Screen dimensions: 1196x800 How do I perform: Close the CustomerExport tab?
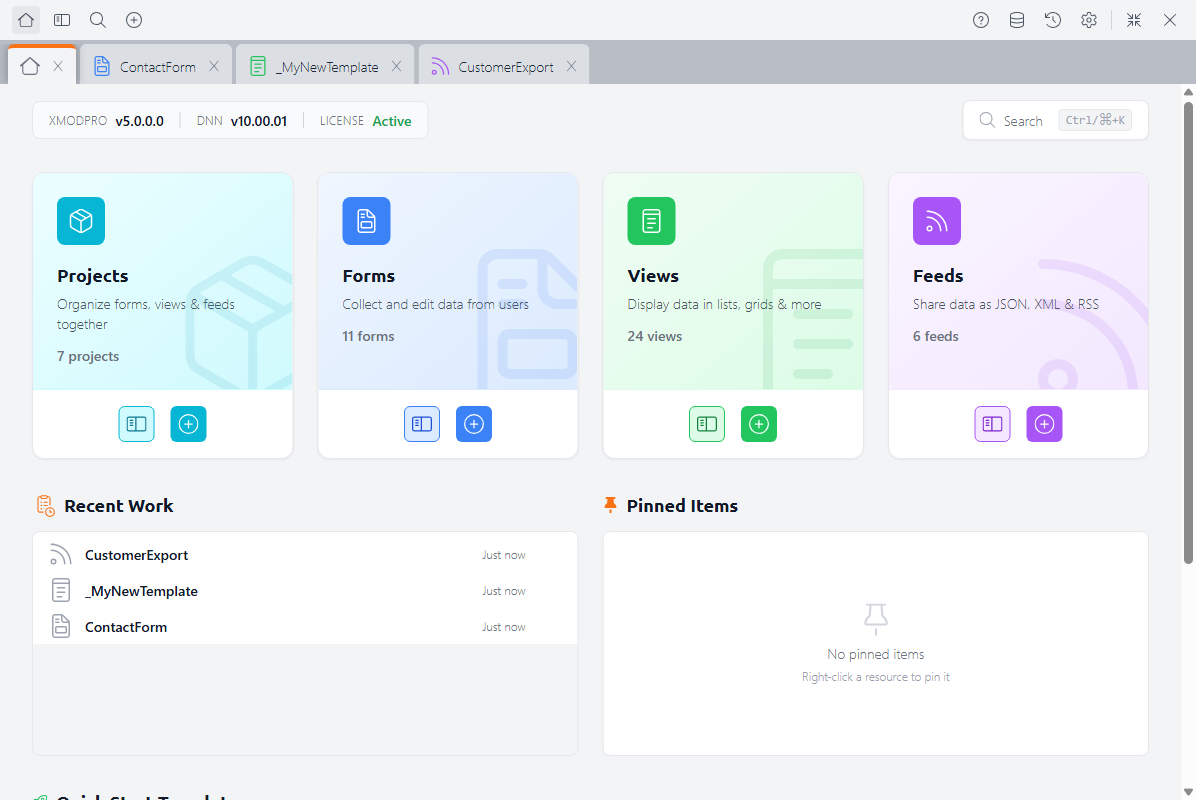point(571,66)
